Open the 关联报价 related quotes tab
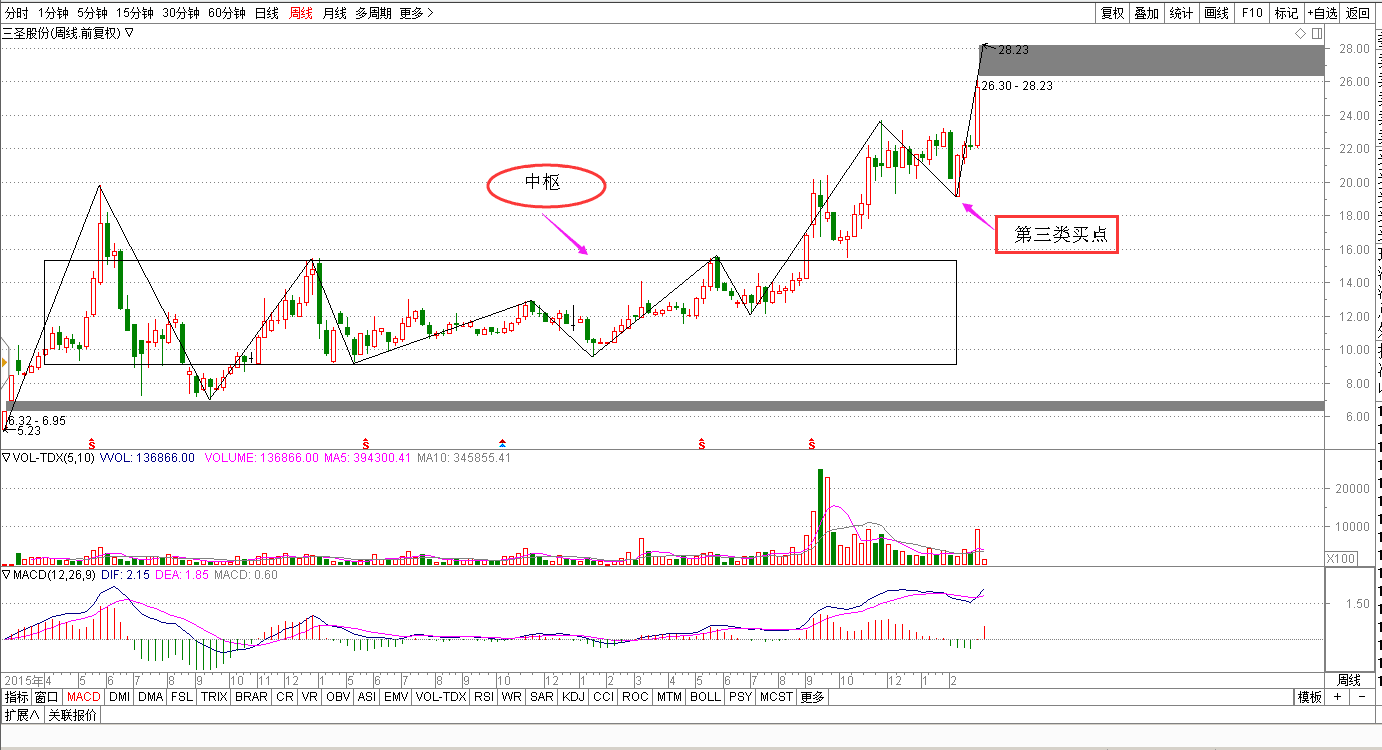Screen dimensions: 1382x750 click(72, 714)
